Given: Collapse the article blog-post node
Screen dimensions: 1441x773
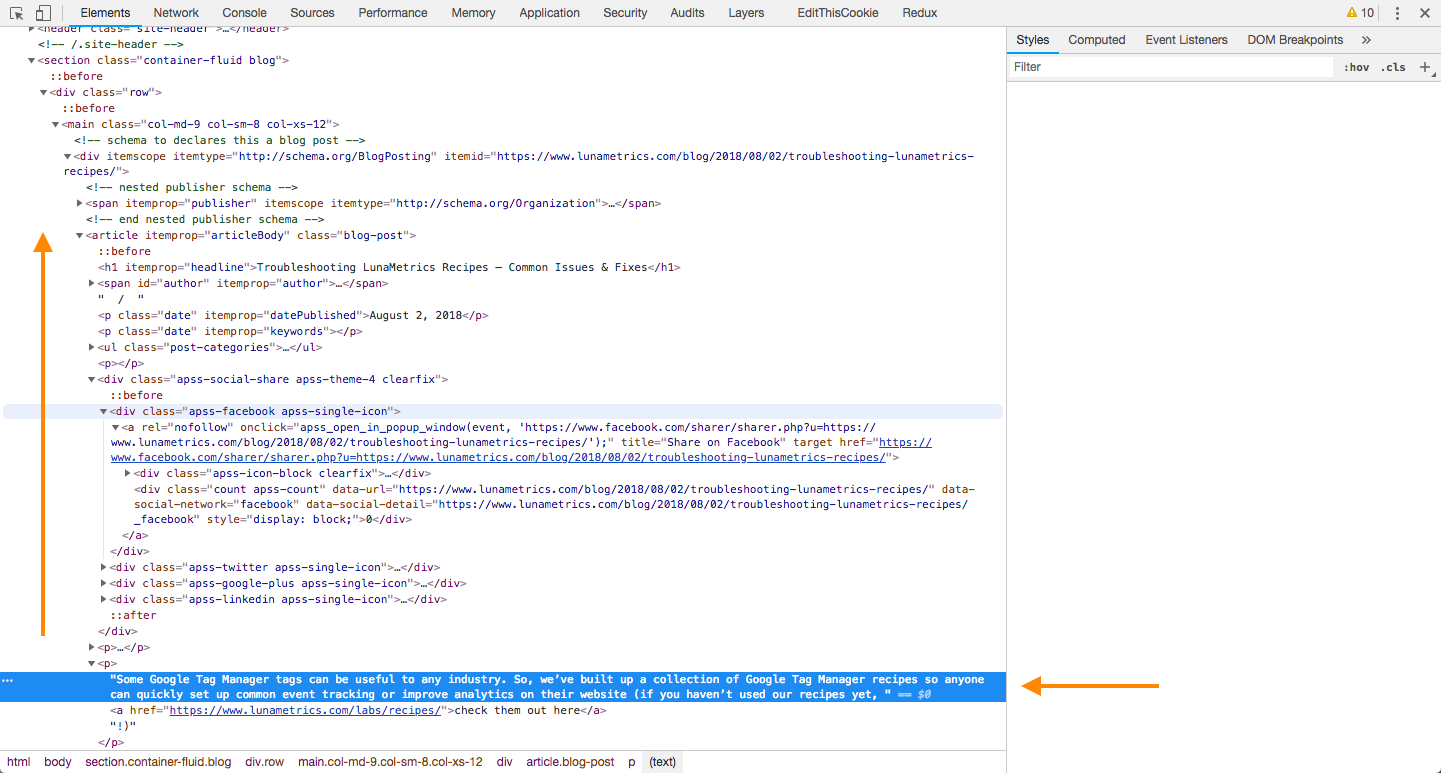Looking at the screenshot, I should 79,236.
